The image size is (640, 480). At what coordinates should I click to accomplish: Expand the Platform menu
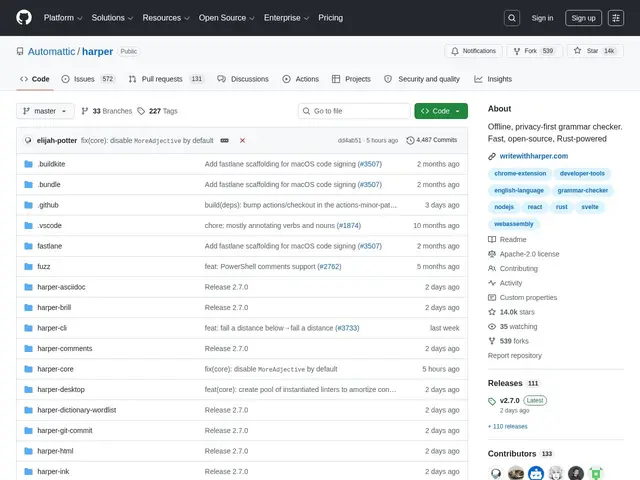point(63,18)
